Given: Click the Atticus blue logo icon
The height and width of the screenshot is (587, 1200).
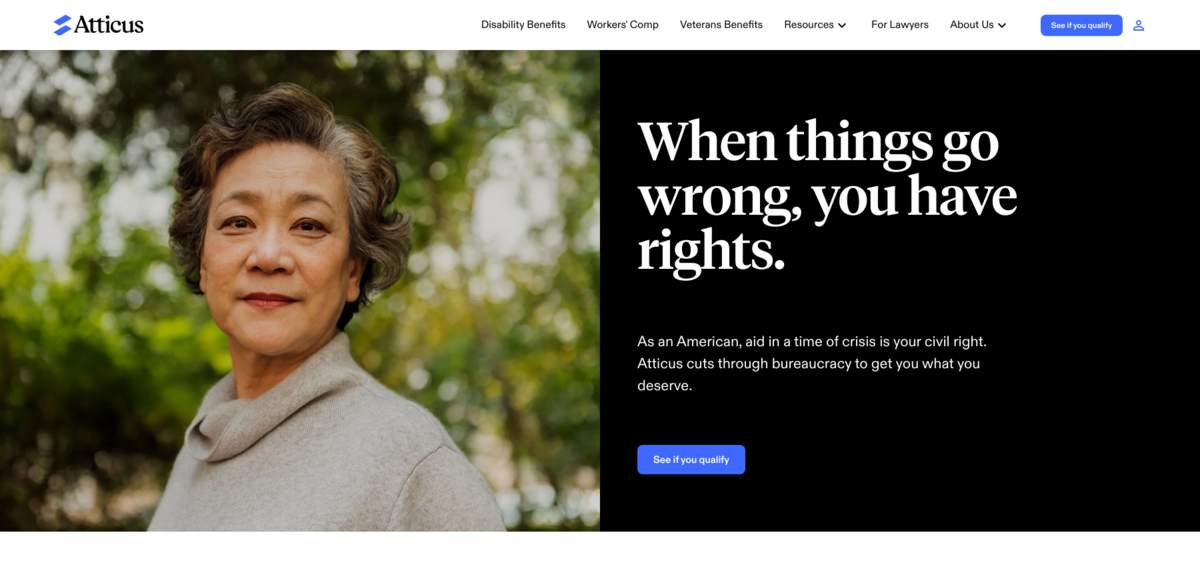Looking at the screenshot, I should [x=62, y=25].
